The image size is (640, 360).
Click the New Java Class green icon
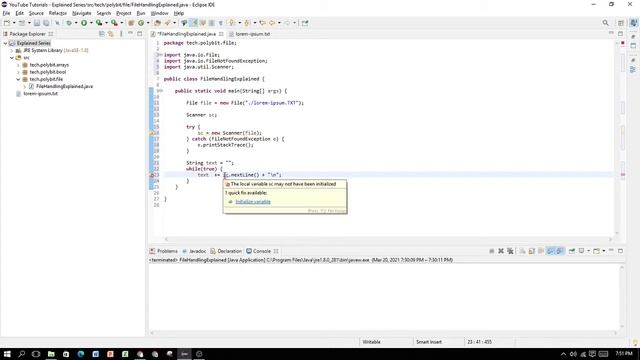pyautogui.click(x=141, y=23)
